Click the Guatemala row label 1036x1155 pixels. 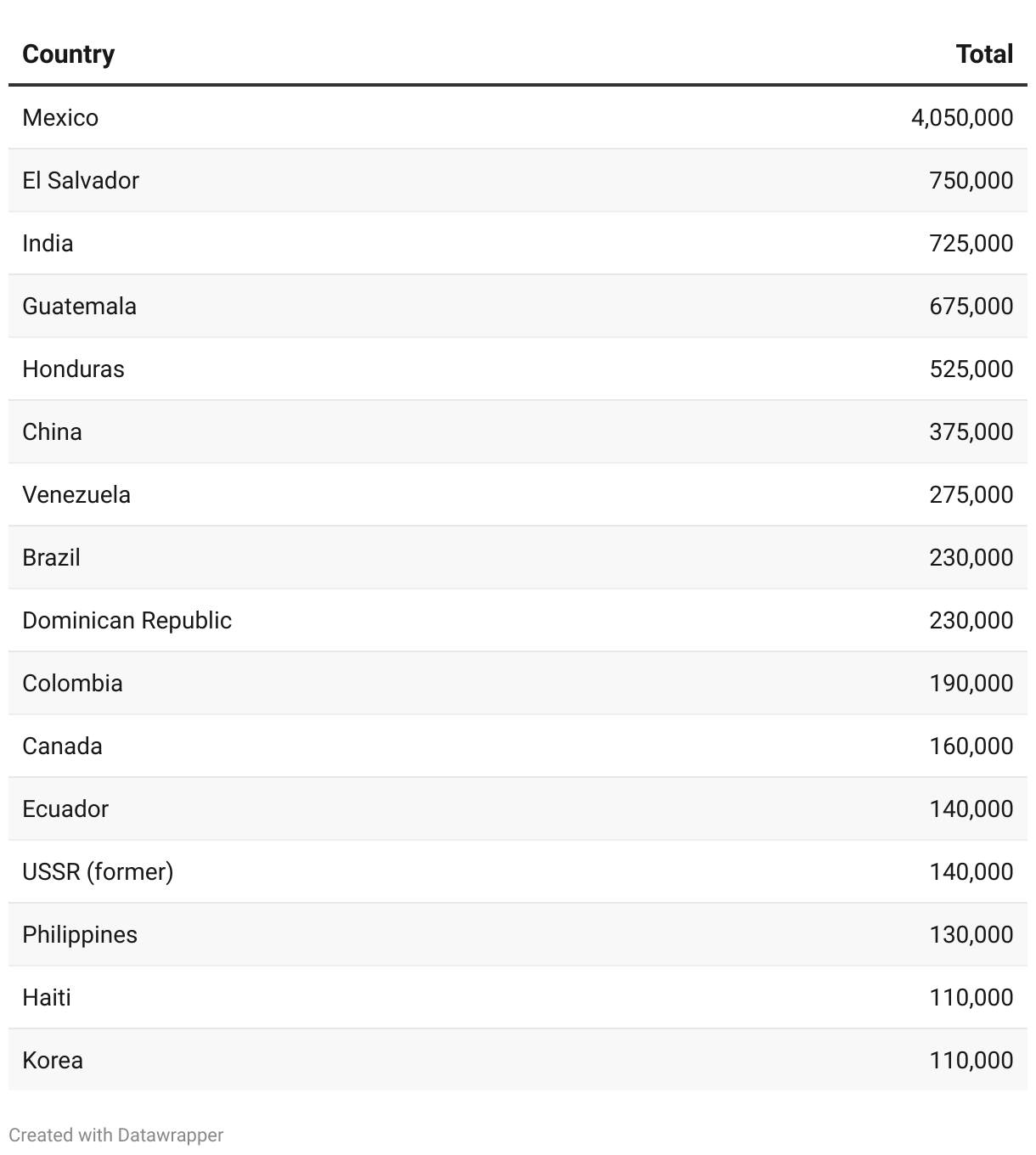pyautogui.click(x=79, y=306)
